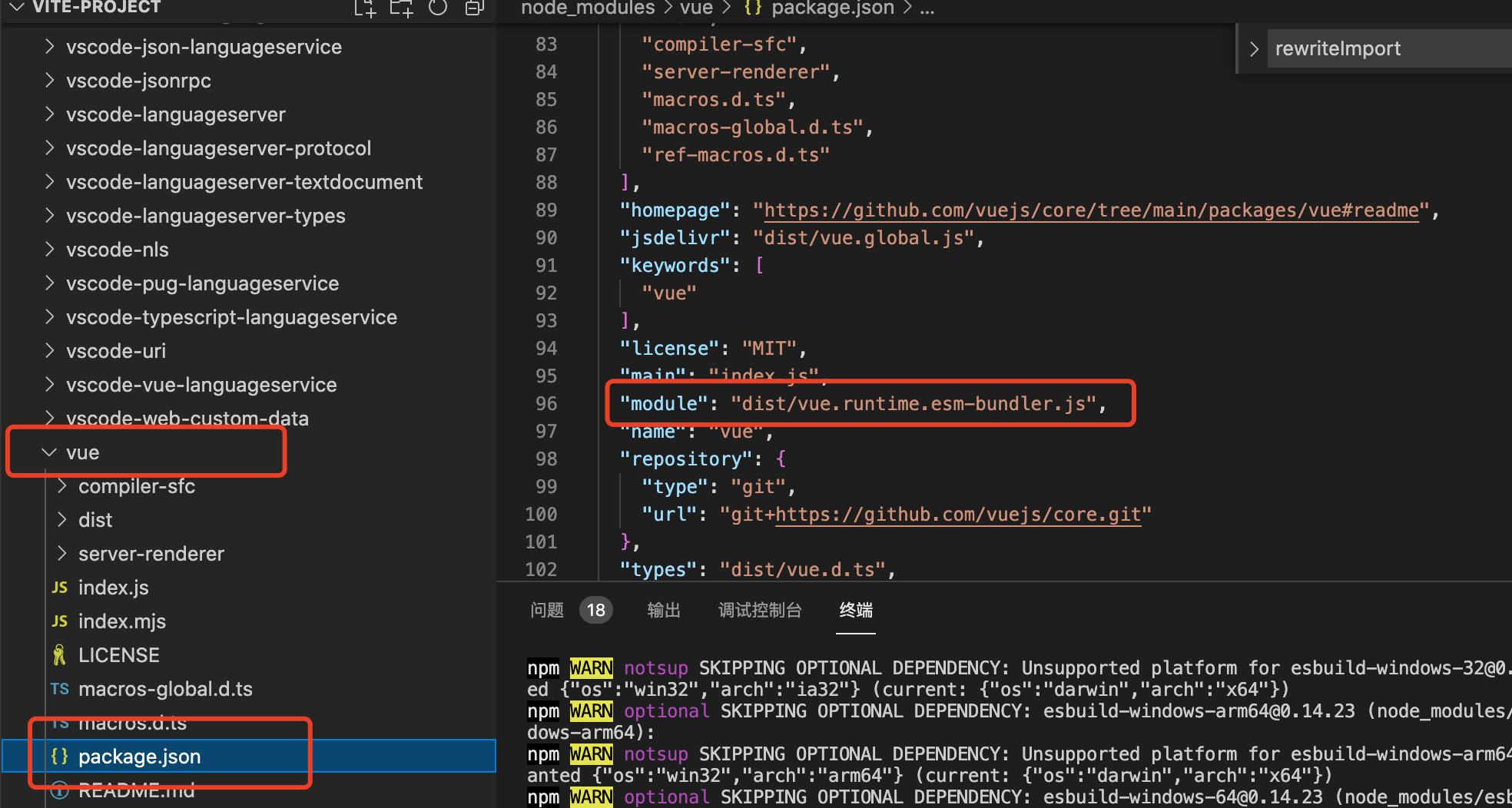Expand the vscode-jsonrpc folder
Screen dimensions: 1512x808
tap(50, 81)
